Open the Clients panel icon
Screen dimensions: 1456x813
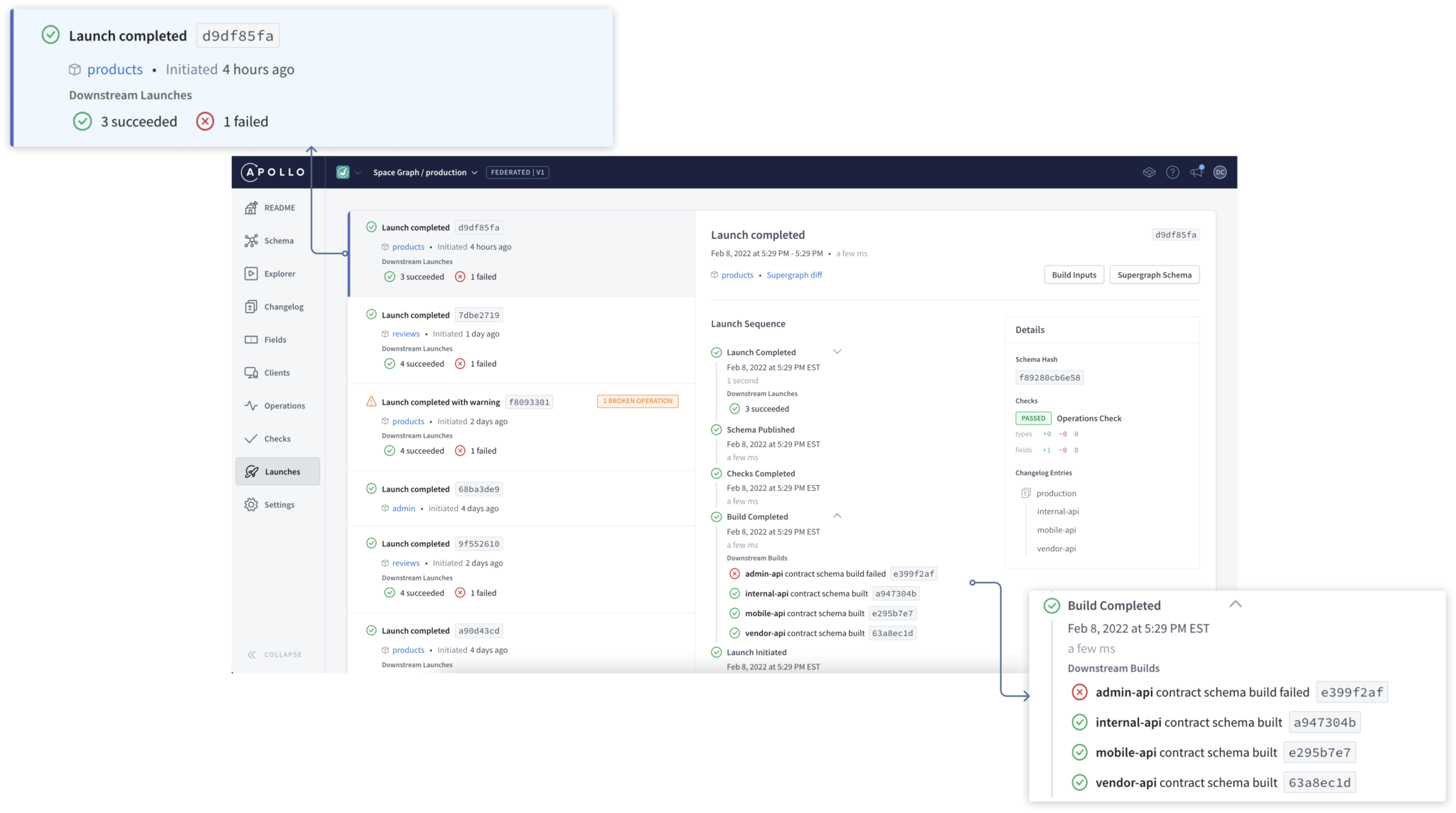252,372
